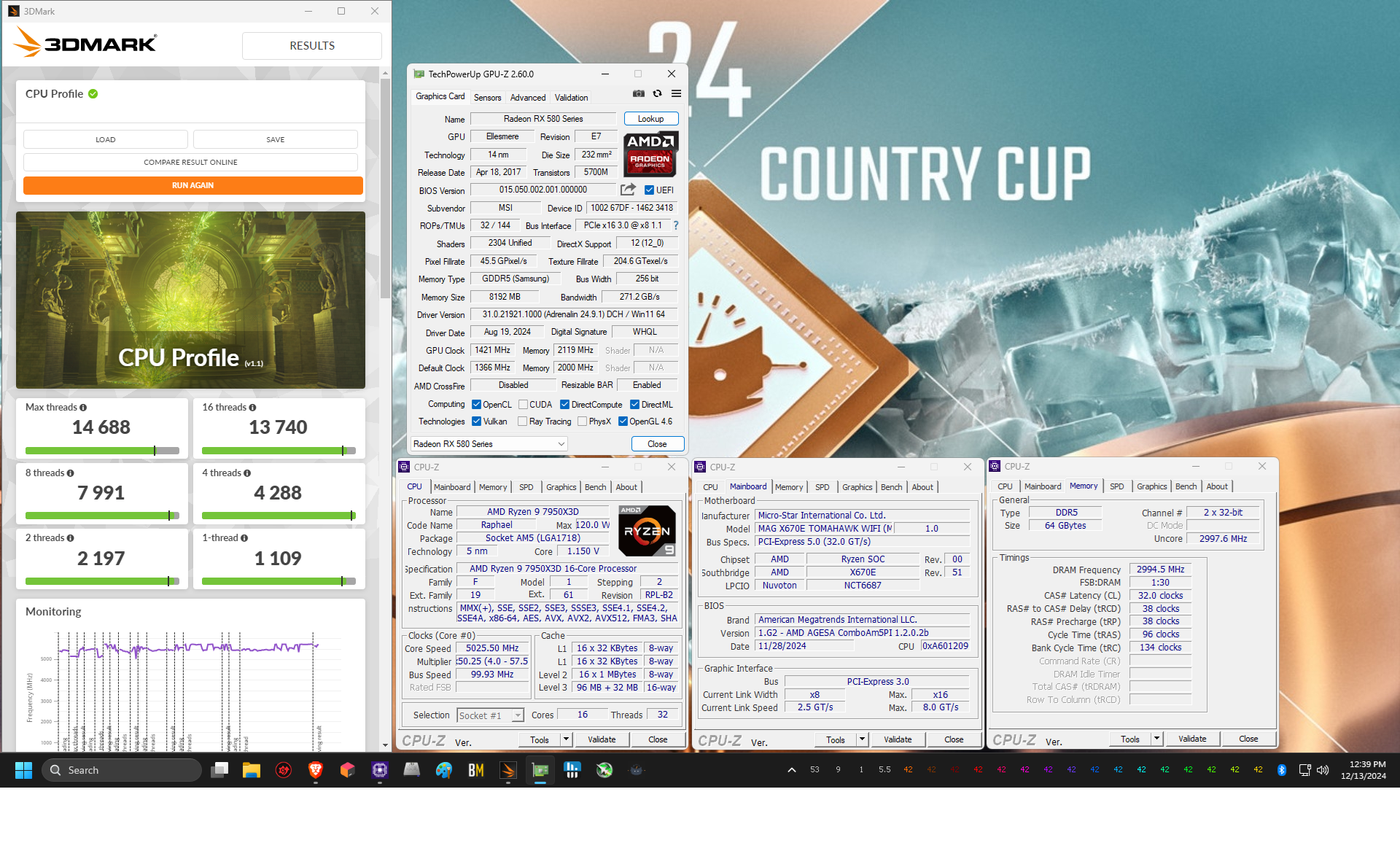The image size is (1400, 843).
Task: Open Graphics tab in CPU-Z Memory window
Action: coord(1151,486)
